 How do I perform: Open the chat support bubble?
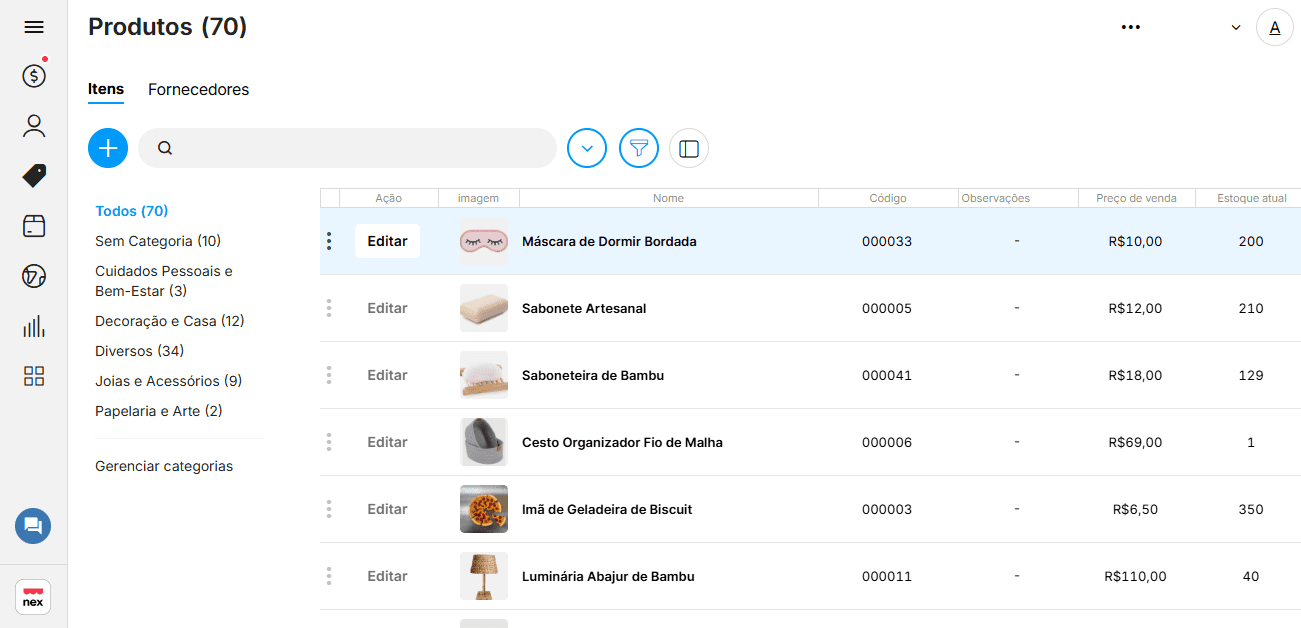click(33, 526)
